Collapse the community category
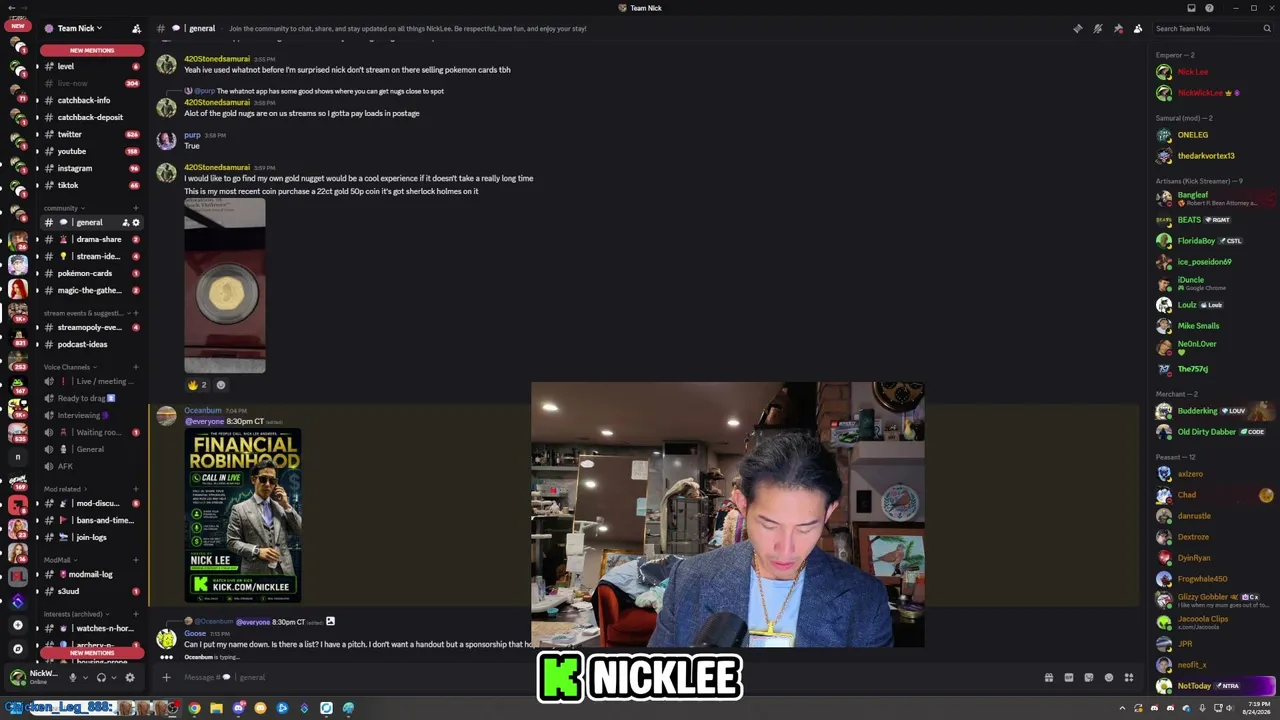Viewport: 1280px width, 720px height. point(63,208)
